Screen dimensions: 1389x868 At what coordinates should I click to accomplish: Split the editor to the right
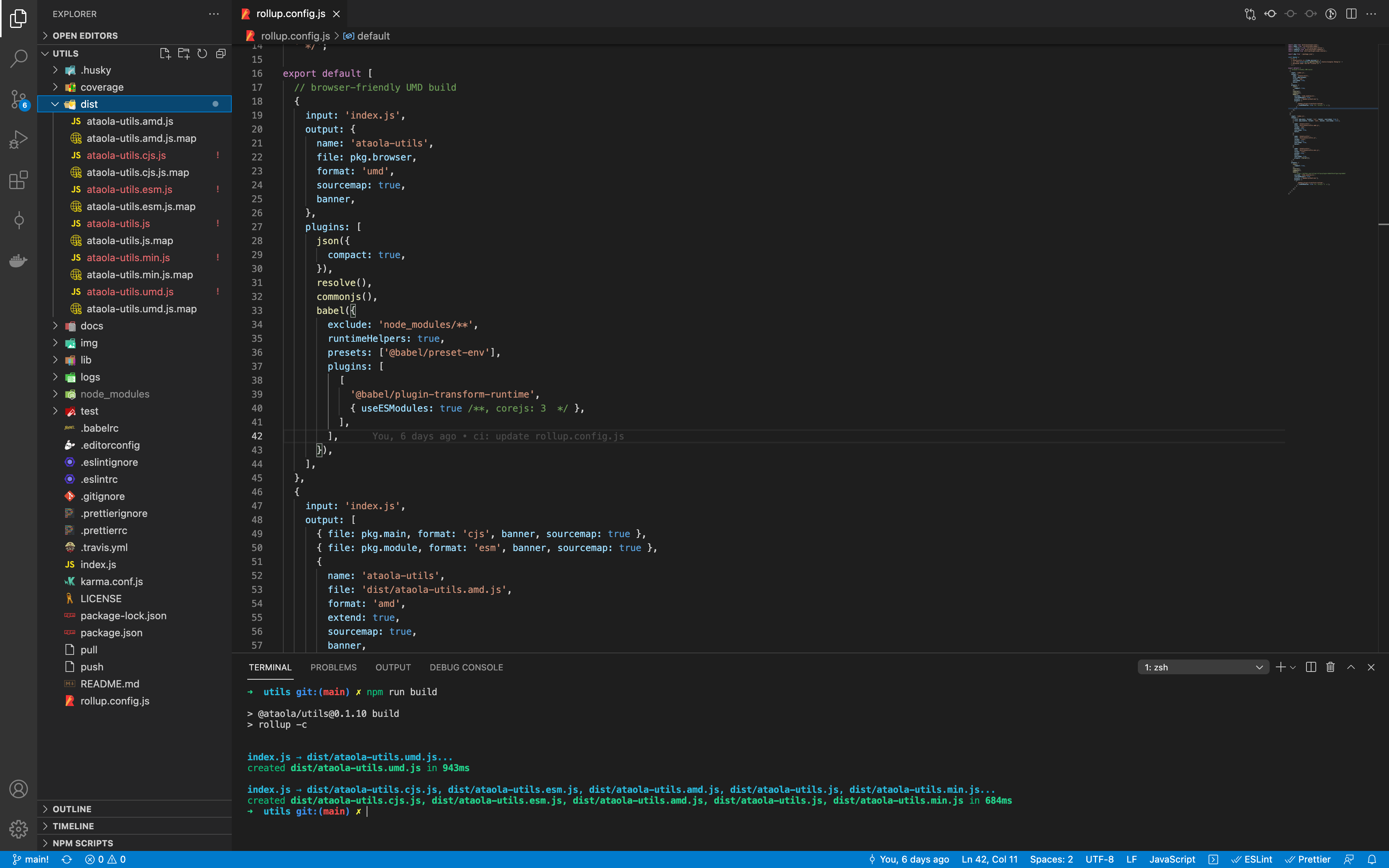[1351, 14]
